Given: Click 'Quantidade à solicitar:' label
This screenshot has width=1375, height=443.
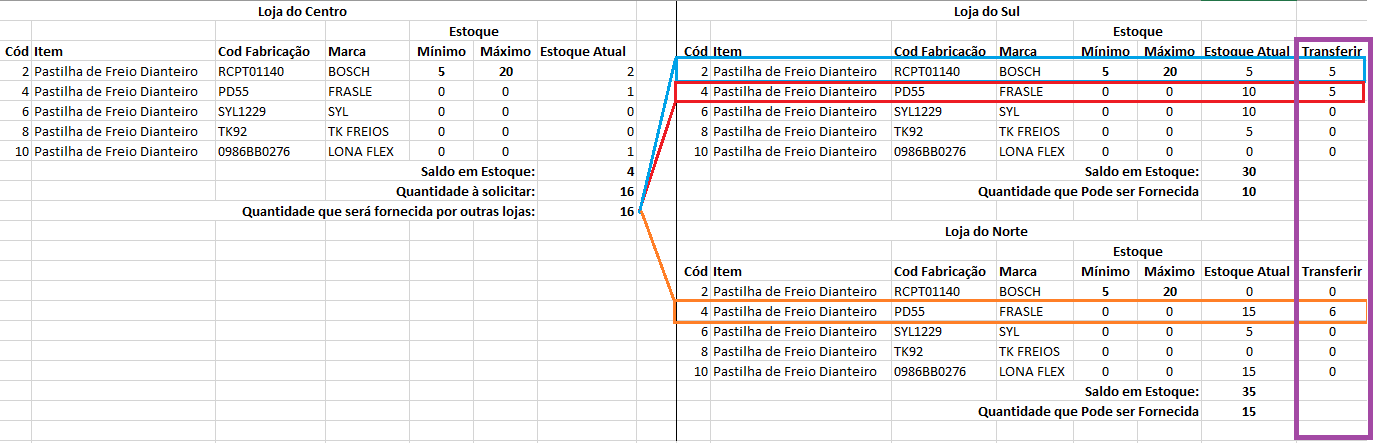Looking at the screenshot, I should 465,191.
